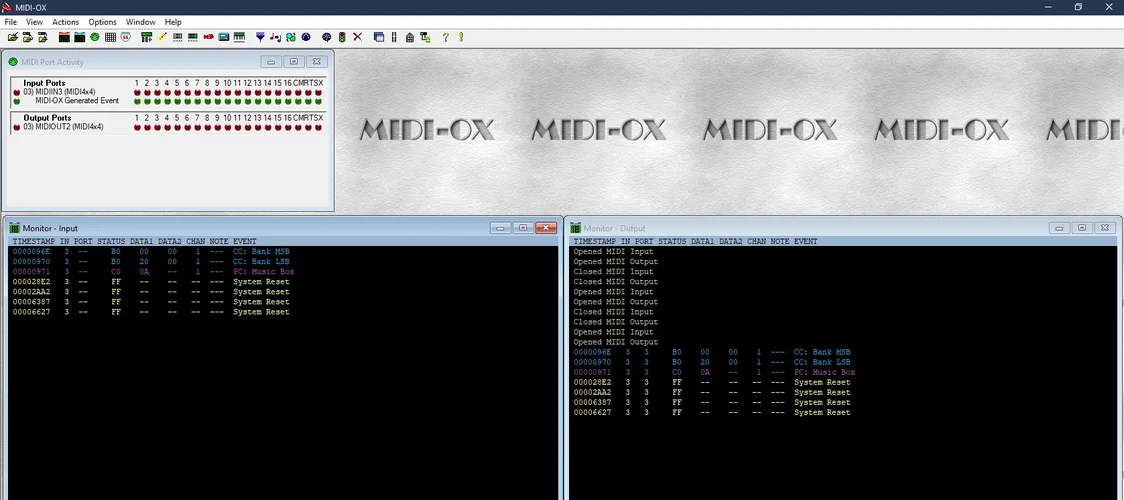
Task: Click the dark blue dial toolbar icon
Action: (306, 37)
